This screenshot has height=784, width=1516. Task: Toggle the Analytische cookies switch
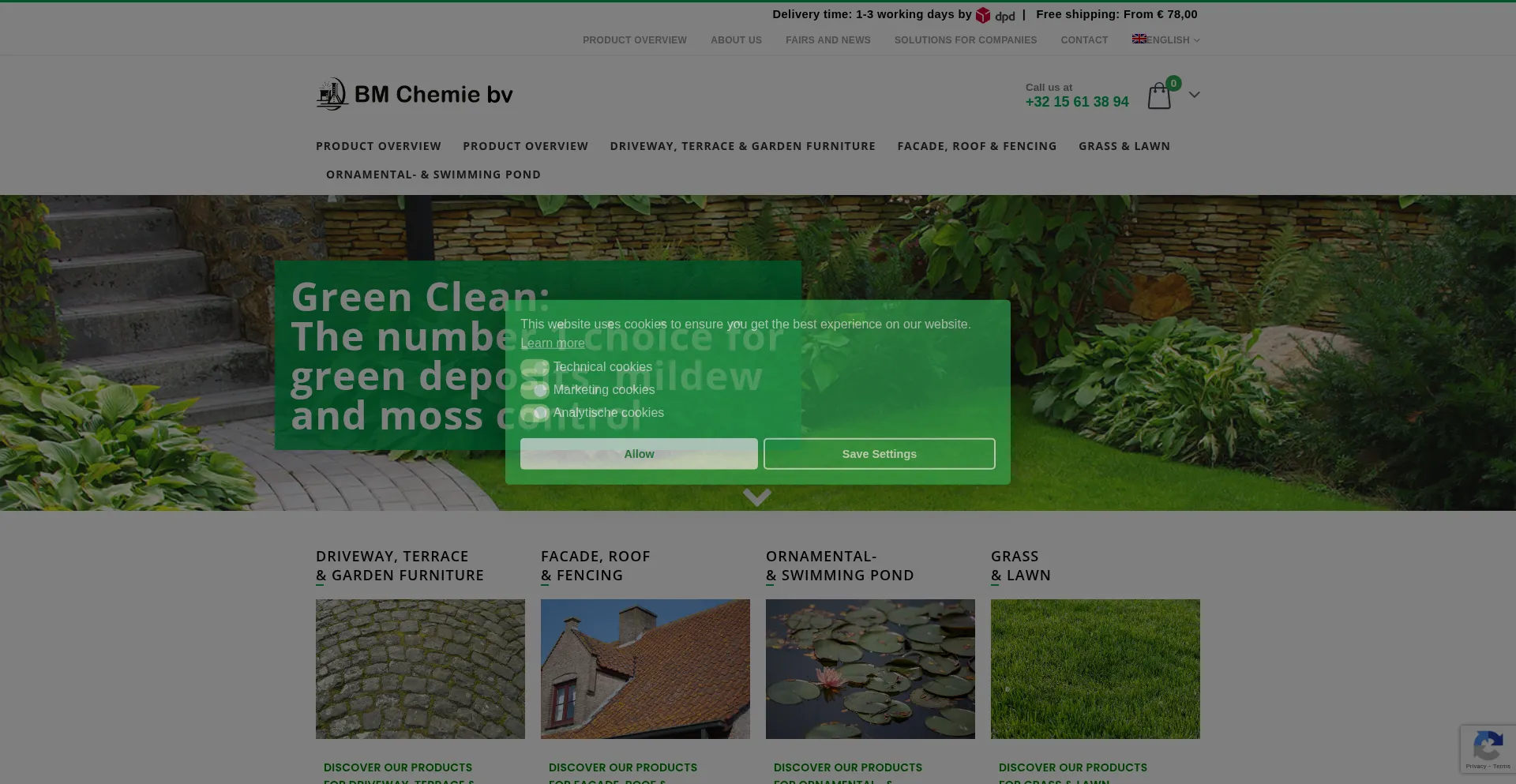coord(535,413)
